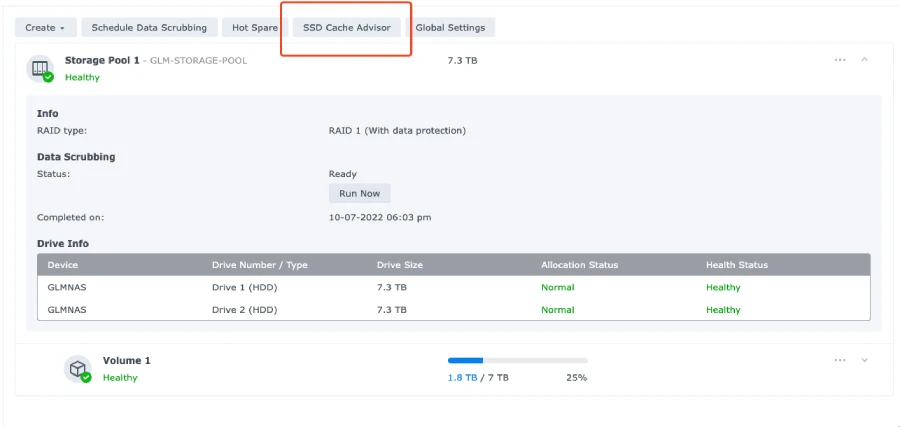Click the RAID 1 (With data protection) value
This screenshot has width=900, height=427.
397,131
